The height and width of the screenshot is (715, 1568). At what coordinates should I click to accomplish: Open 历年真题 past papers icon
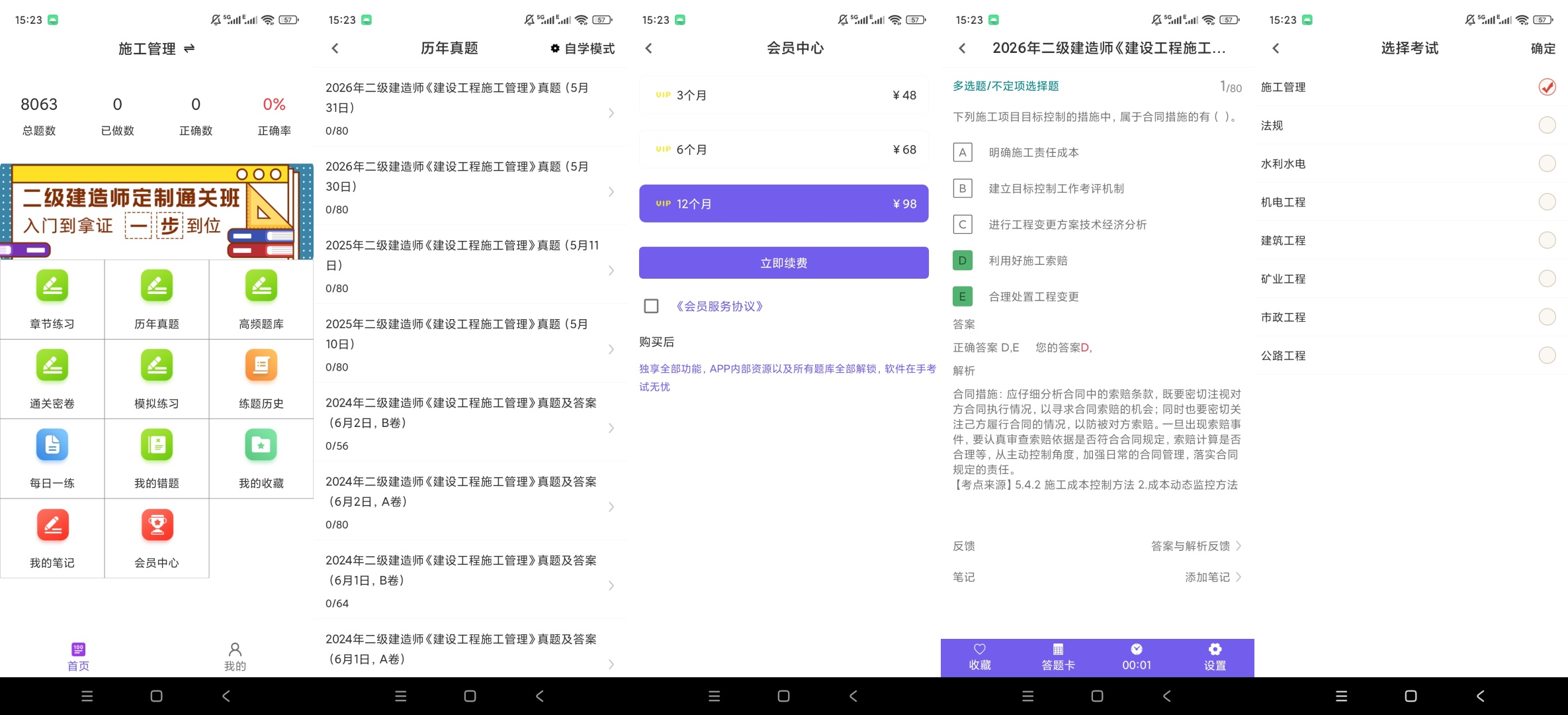click(x=157, y=286)
